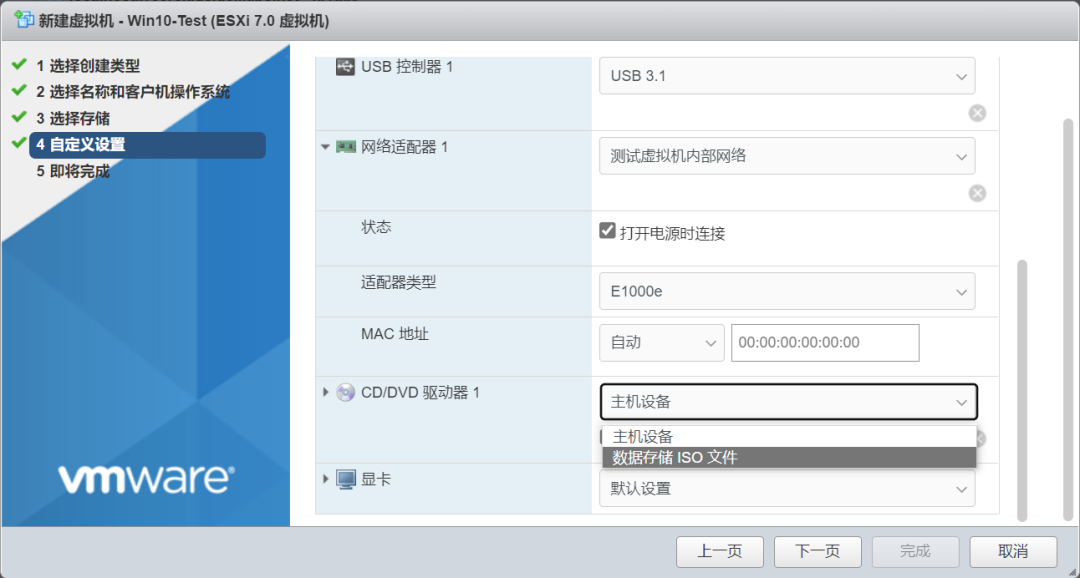1080x578 pixels.
Task: Choose 主机设备 option in the dropdown list
Action: click(x=789, y=437)
